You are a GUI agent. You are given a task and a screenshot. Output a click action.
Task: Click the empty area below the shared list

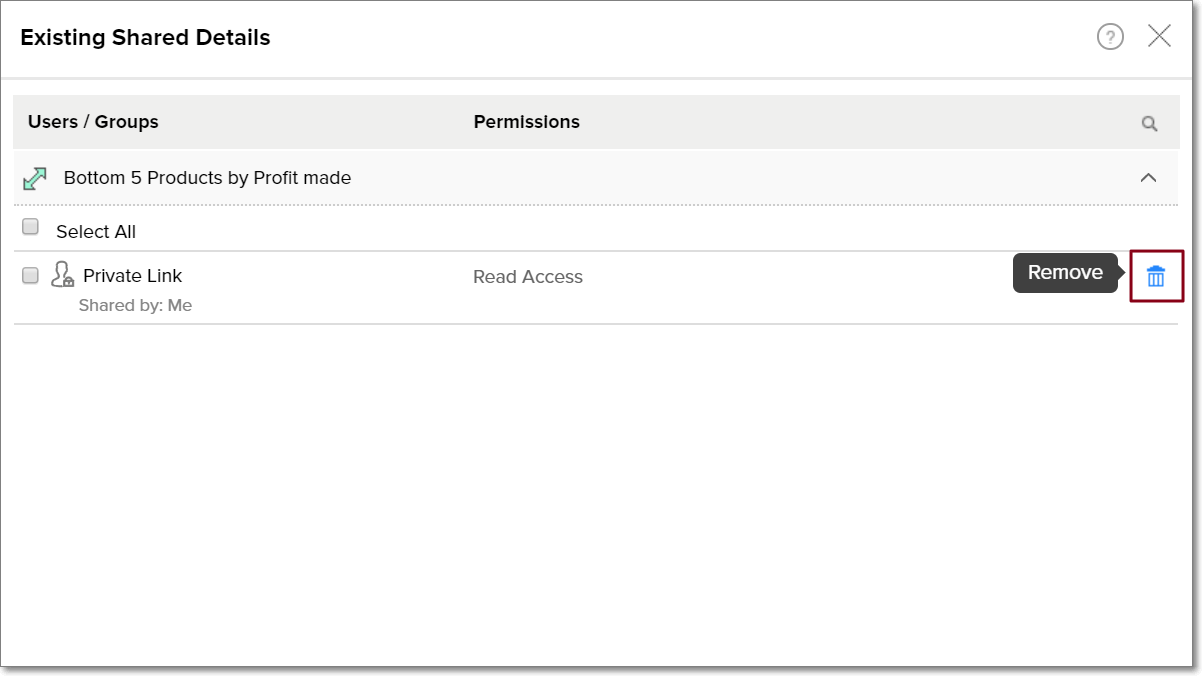point(600,490)
